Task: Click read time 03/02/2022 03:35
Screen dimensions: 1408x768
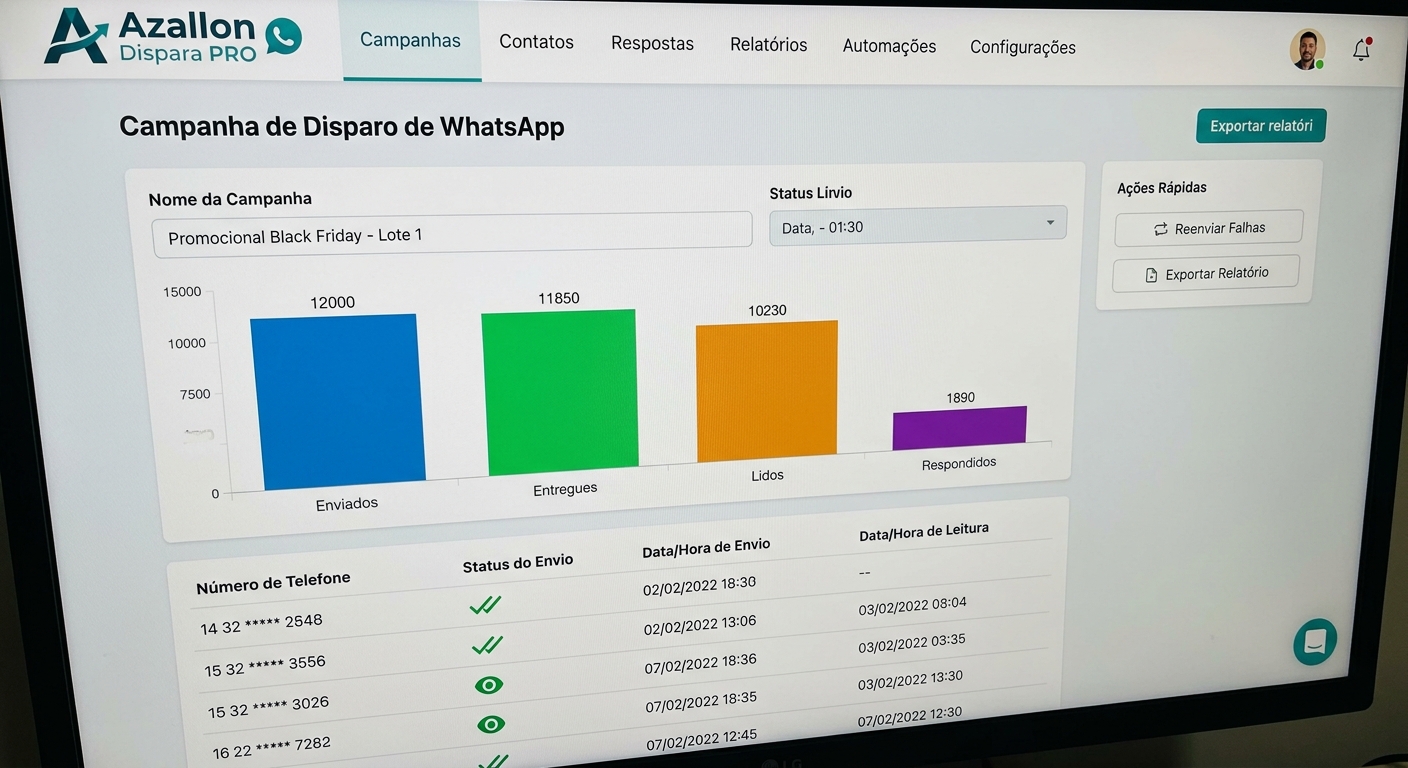Action: point(912,643)
